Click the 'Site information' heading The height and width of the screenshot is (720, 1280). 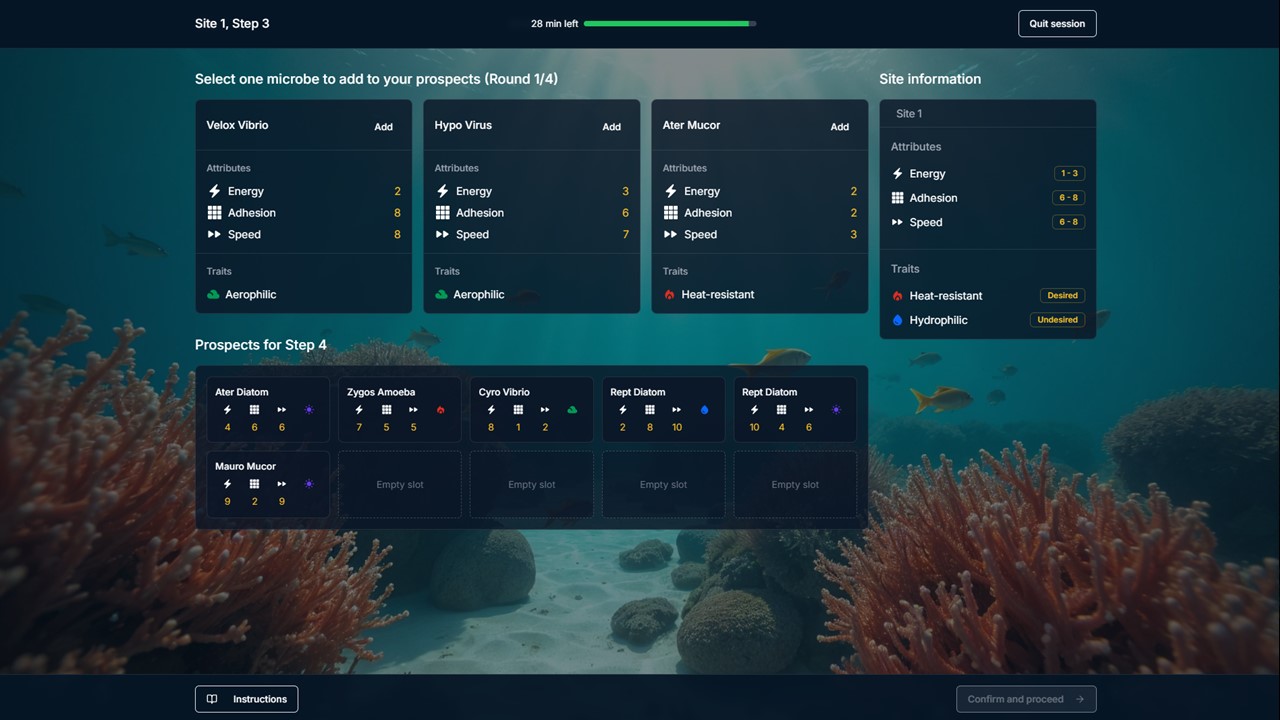[930, 79]
